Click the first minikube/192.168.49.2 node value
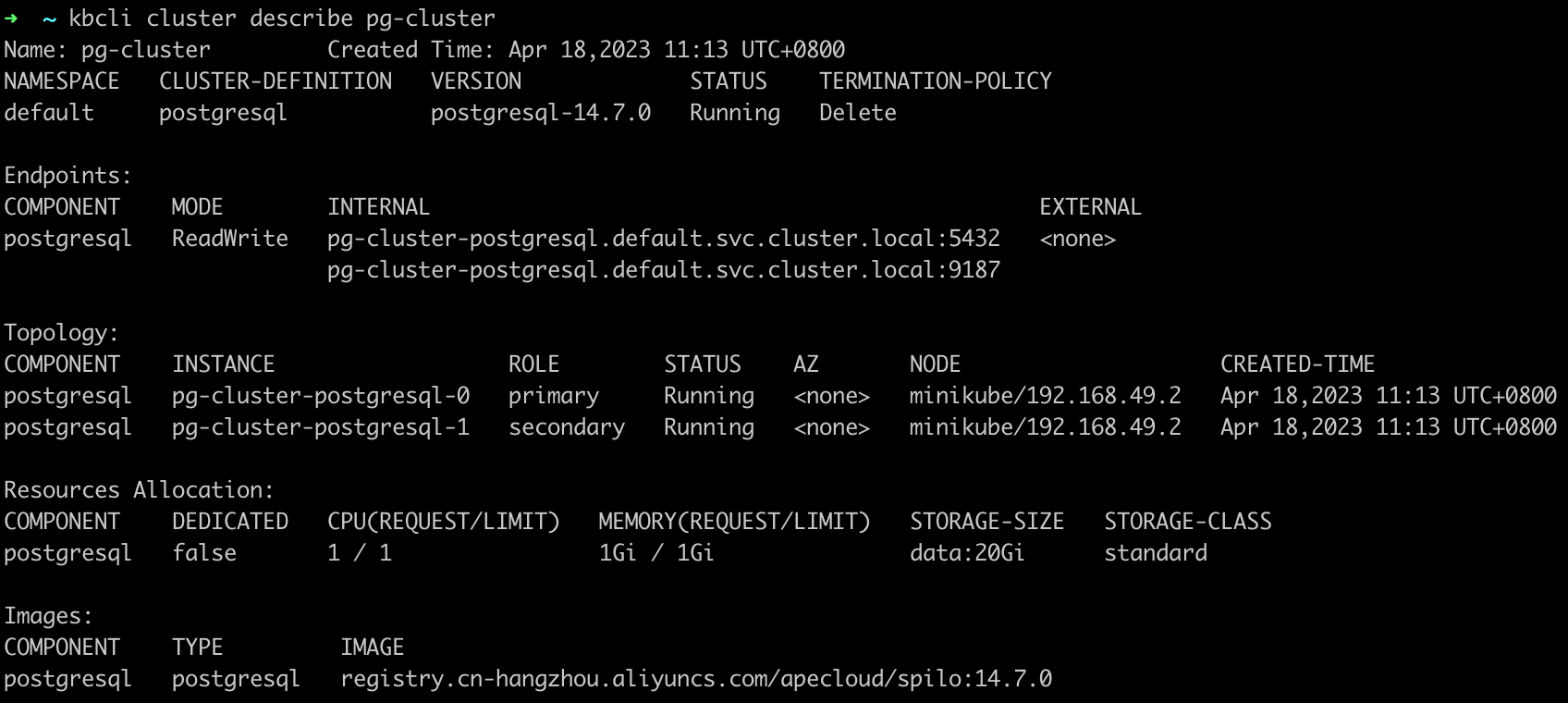This screenshot has width=1568, height=703. pos(1046,396)
